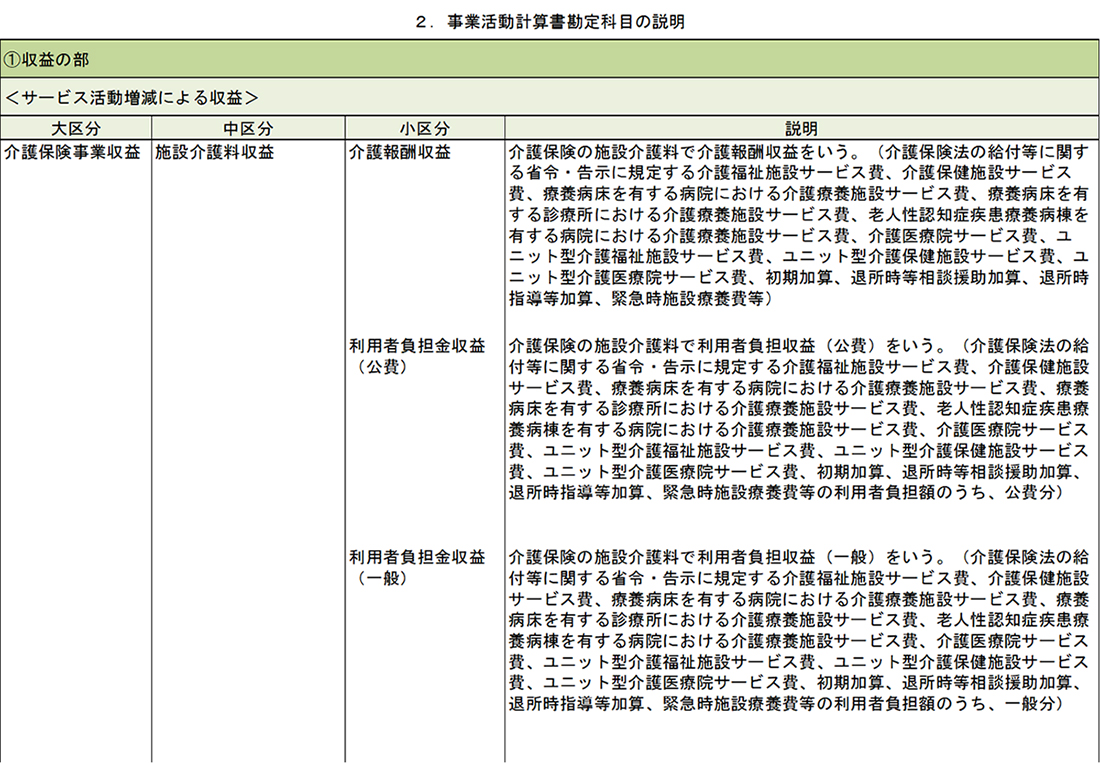Click the "サービス活動増減による収益" subheading row
1100x763 pixels.
[x=132, y=97]
